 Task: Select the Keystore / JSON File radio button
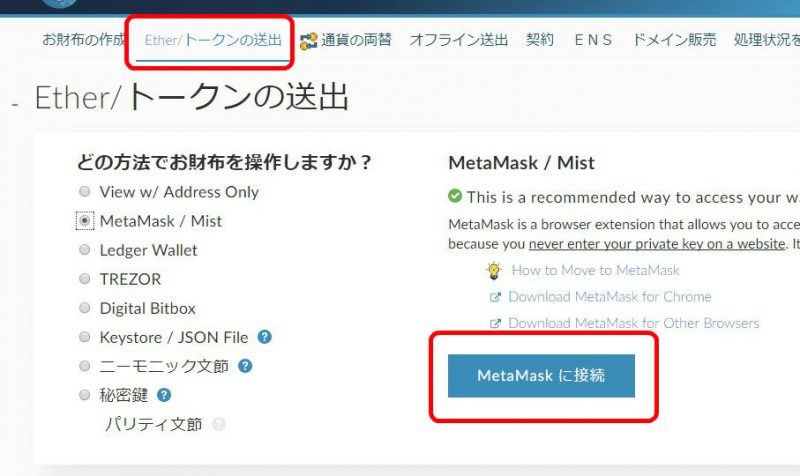coord(85,337)
